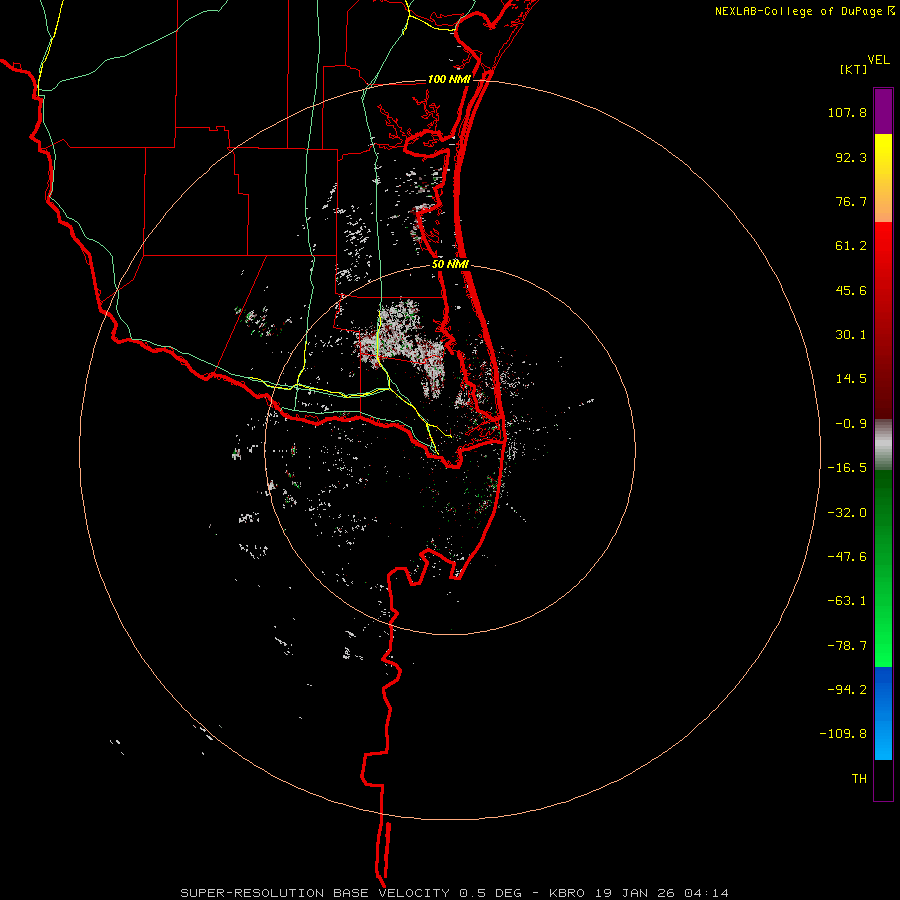Click the TH legend label
900x900 pixels.
(x=859, y=778)
